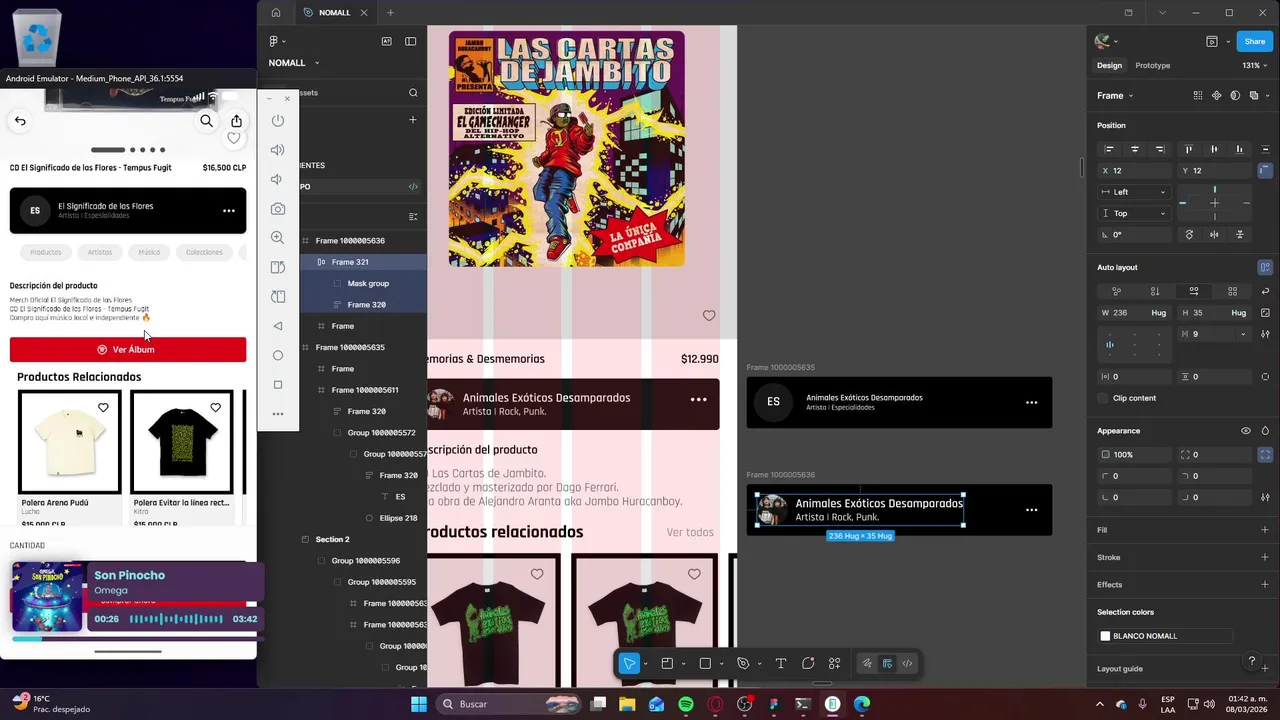Select the Rectangle shape tool
The width and height of the screenshot is (1280, 720).
(x=705, y=663)
